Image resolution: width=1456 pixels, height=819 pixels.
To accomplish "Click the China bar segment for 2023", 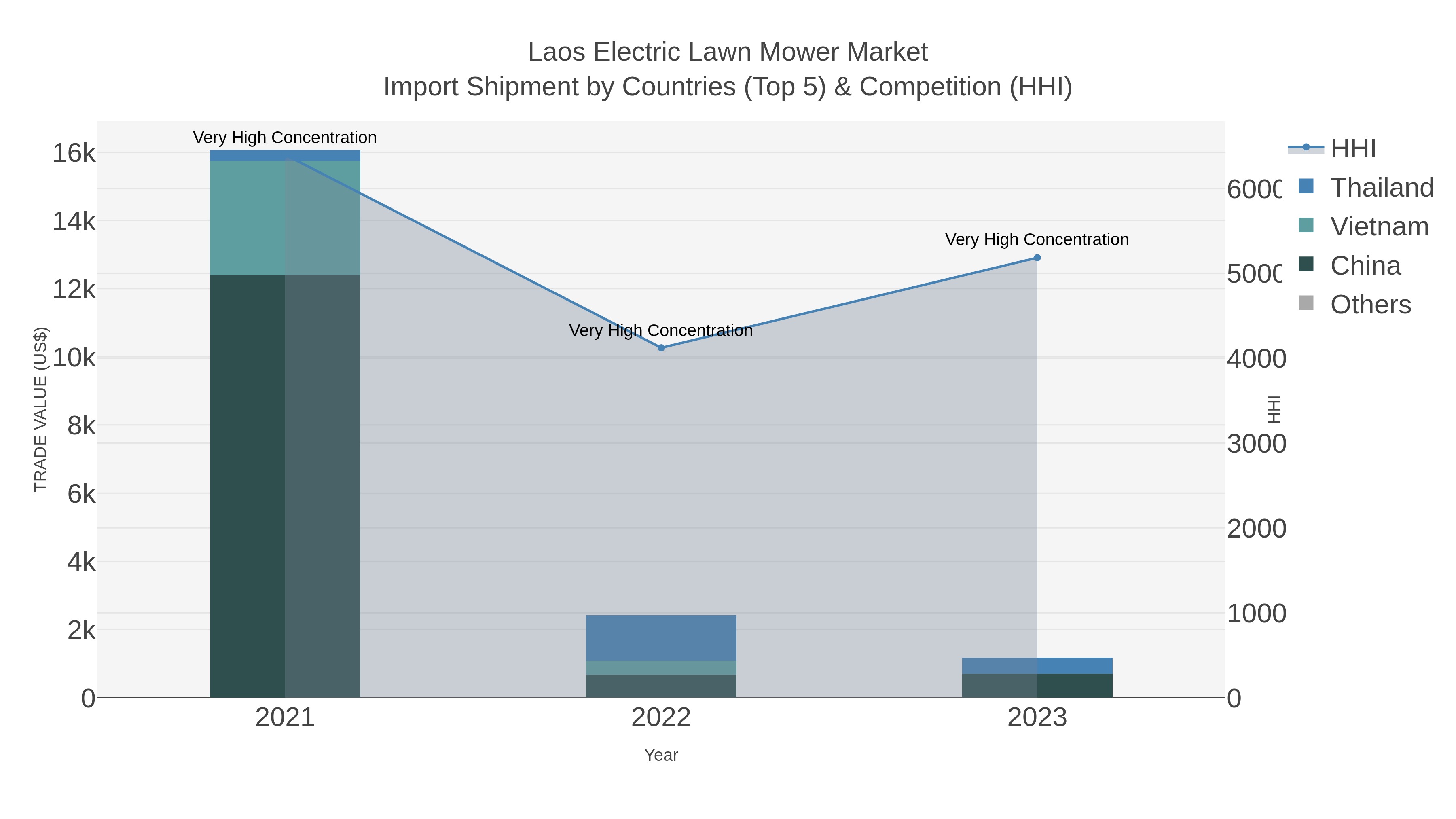I will point(1037,686).
